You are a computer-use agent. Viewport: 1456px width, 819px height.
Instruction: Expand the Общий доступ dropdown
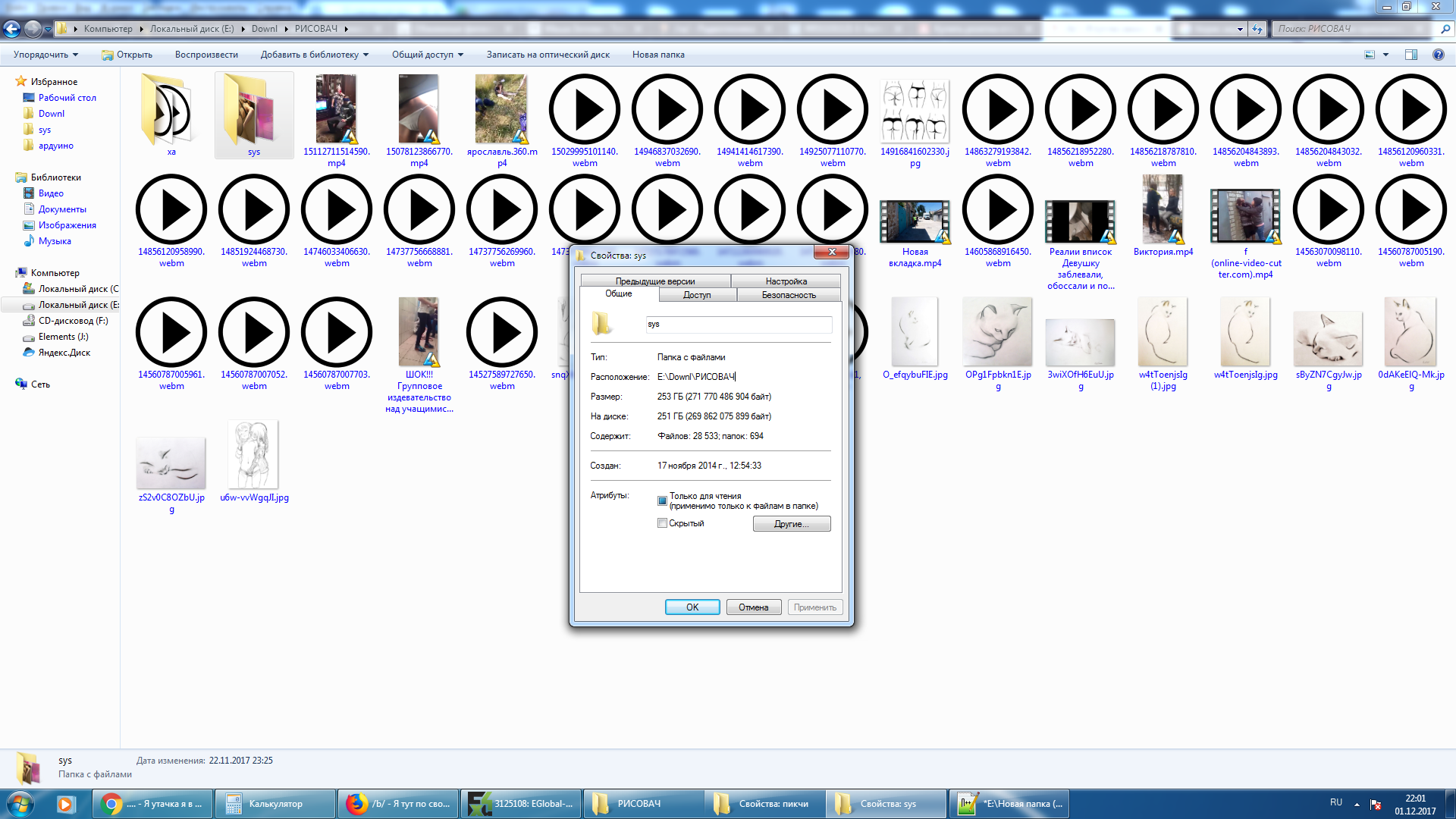point(427,55)
